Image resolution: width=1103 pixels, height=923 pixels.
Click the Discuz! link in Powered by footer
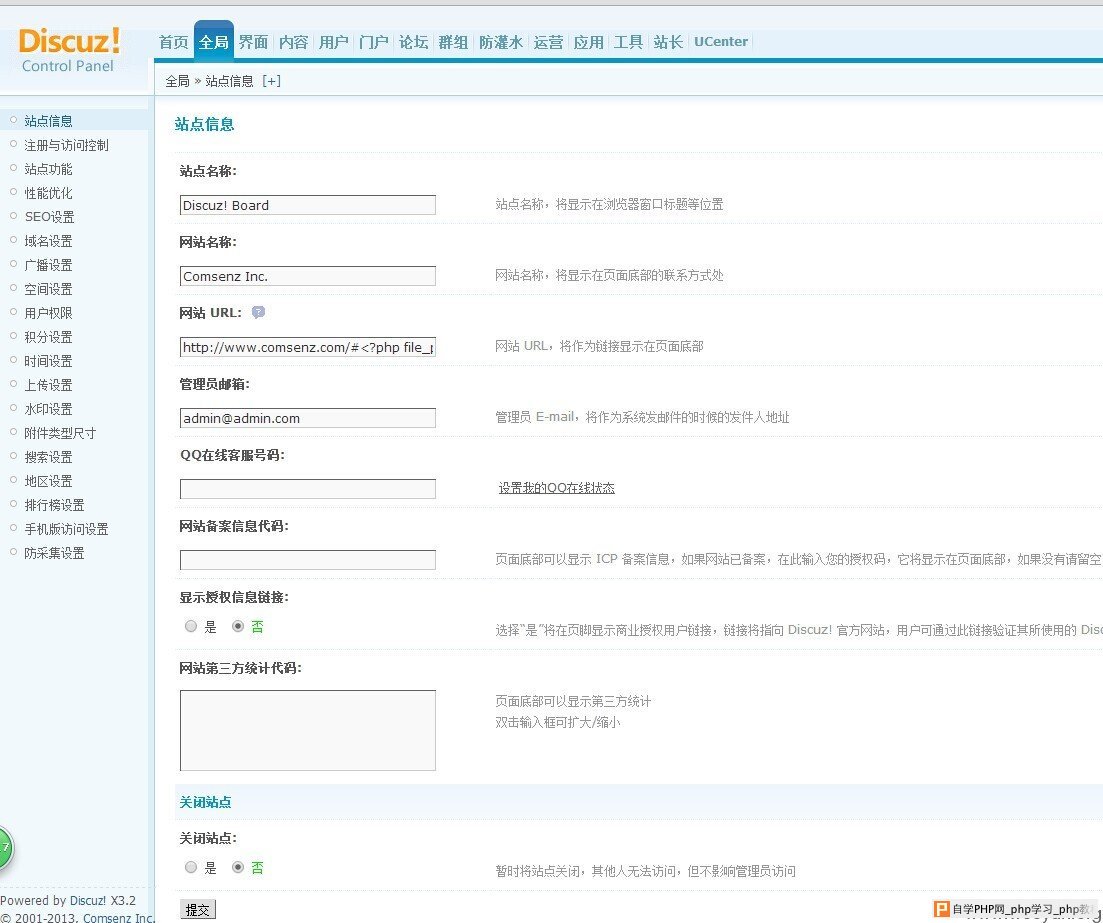tap(88, 900)
